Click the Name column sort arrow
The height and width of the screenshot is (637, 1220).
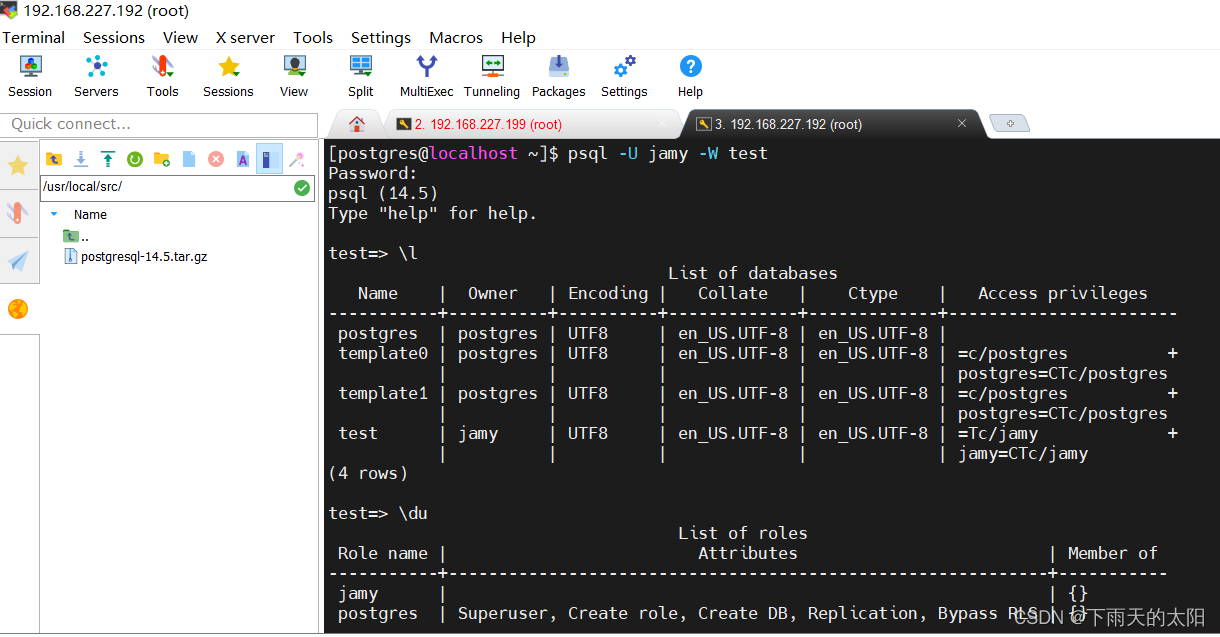coord(54,214)
